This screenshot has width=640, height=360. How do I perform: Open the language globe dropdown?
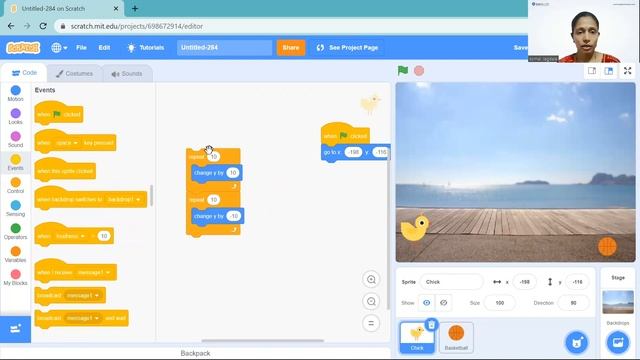[x=59, y=48]
